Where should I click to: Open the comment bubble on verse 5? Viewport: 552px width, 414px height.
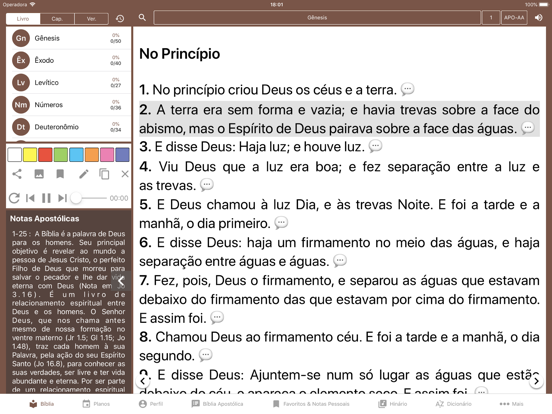[x=281, y=222]
